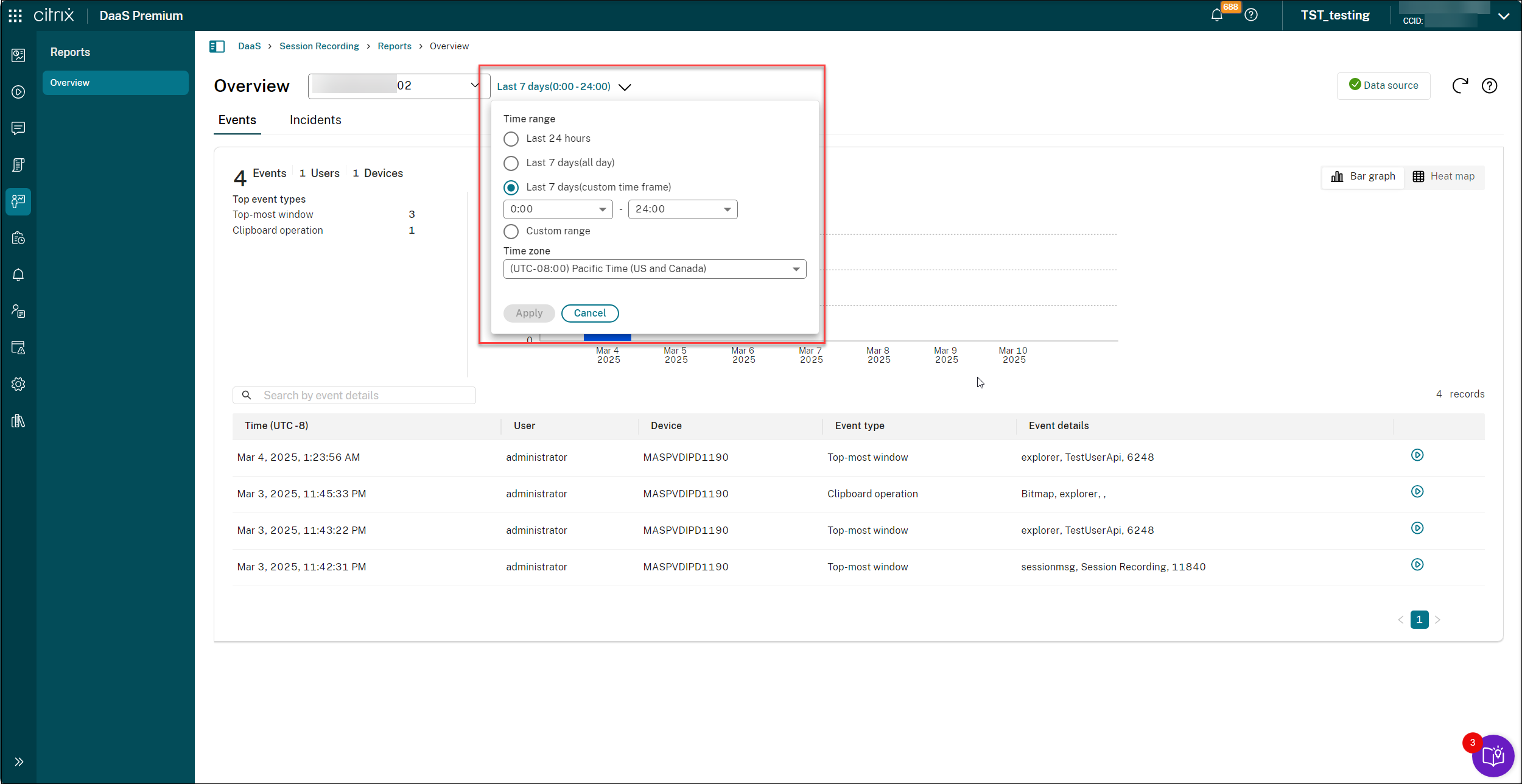Click the Cancel button in time range panel

589,313
